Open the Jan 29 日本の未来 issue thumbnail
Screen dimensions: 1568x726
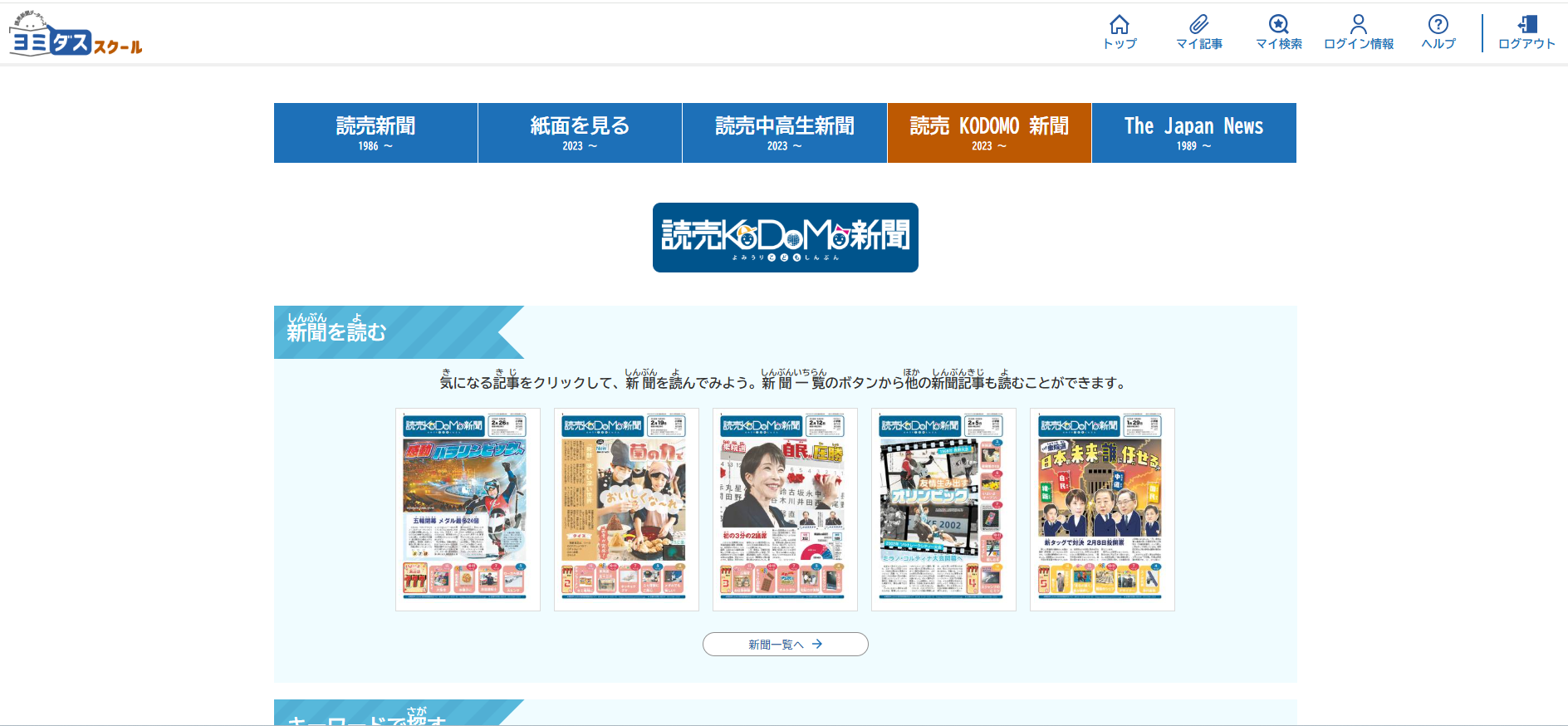pos(1102,509)
